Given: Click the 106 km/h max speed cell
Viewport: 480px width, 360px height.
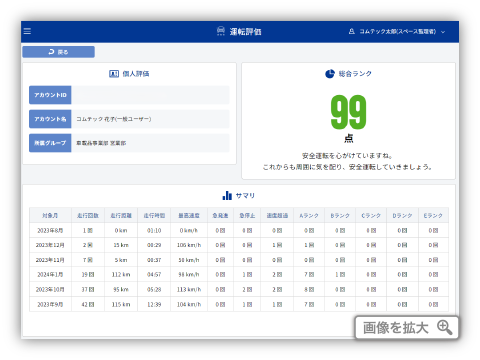Looking at the screenshot, I should click(x=189, y=245).
